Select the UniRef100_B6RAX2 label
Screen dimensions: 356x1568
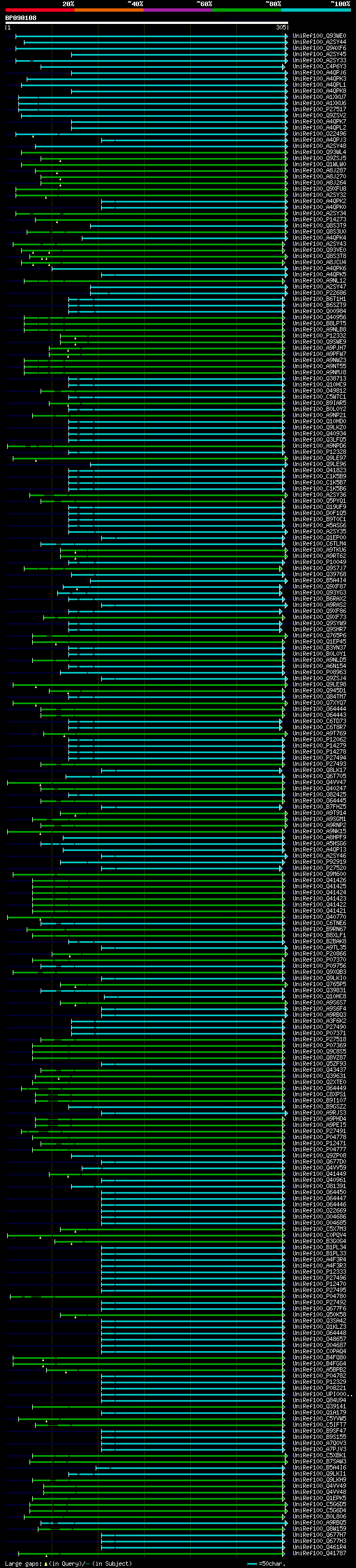click(x=319, y=599)
